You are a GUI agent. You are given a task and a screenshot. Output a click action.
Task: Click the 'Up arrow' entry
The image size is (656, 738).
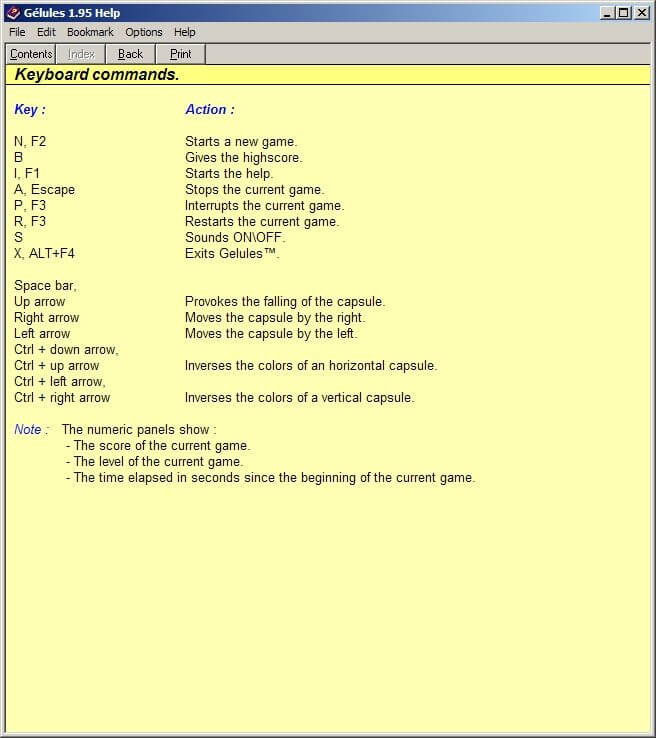click(40, 301)
